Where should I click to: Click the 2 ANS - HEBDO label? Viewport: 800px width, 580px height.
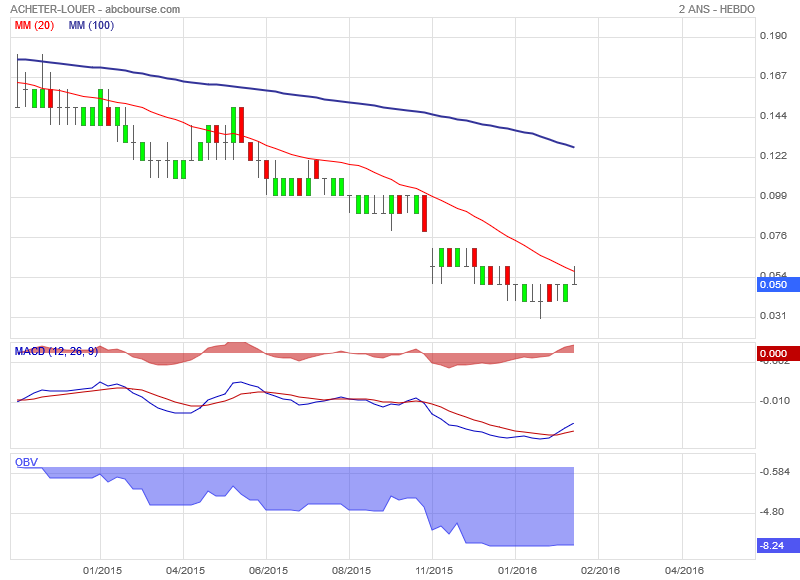point(716,9)
